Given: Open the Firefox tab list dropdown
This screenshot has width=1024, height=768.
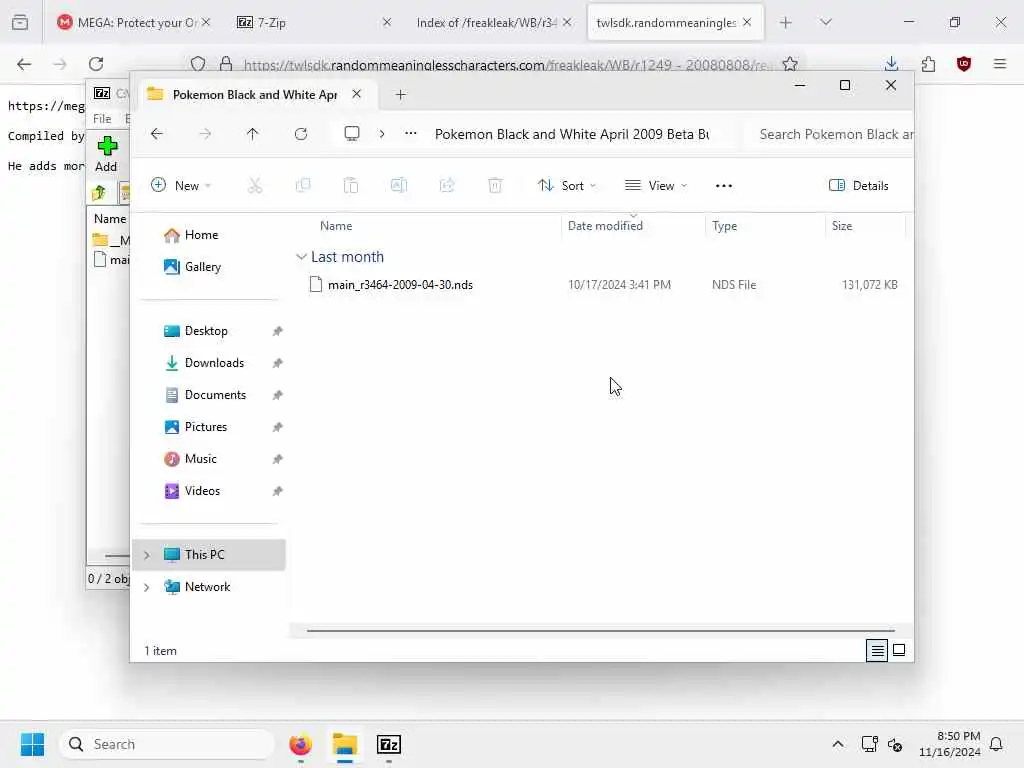Looking at the screenshot, I should 826,22.
